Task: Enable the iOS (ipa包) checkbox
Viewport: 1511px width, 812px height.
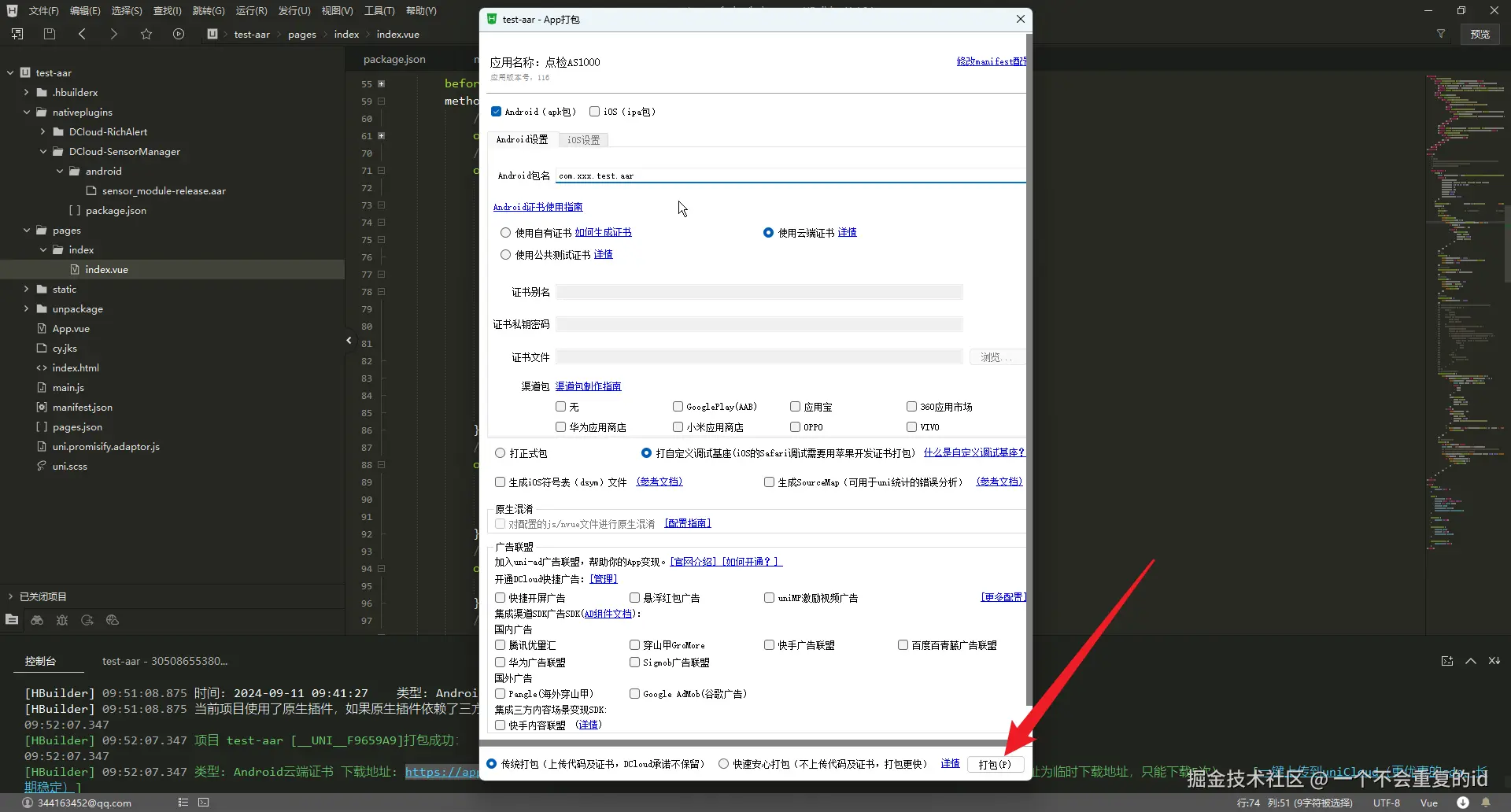Action: coord(594,112)
